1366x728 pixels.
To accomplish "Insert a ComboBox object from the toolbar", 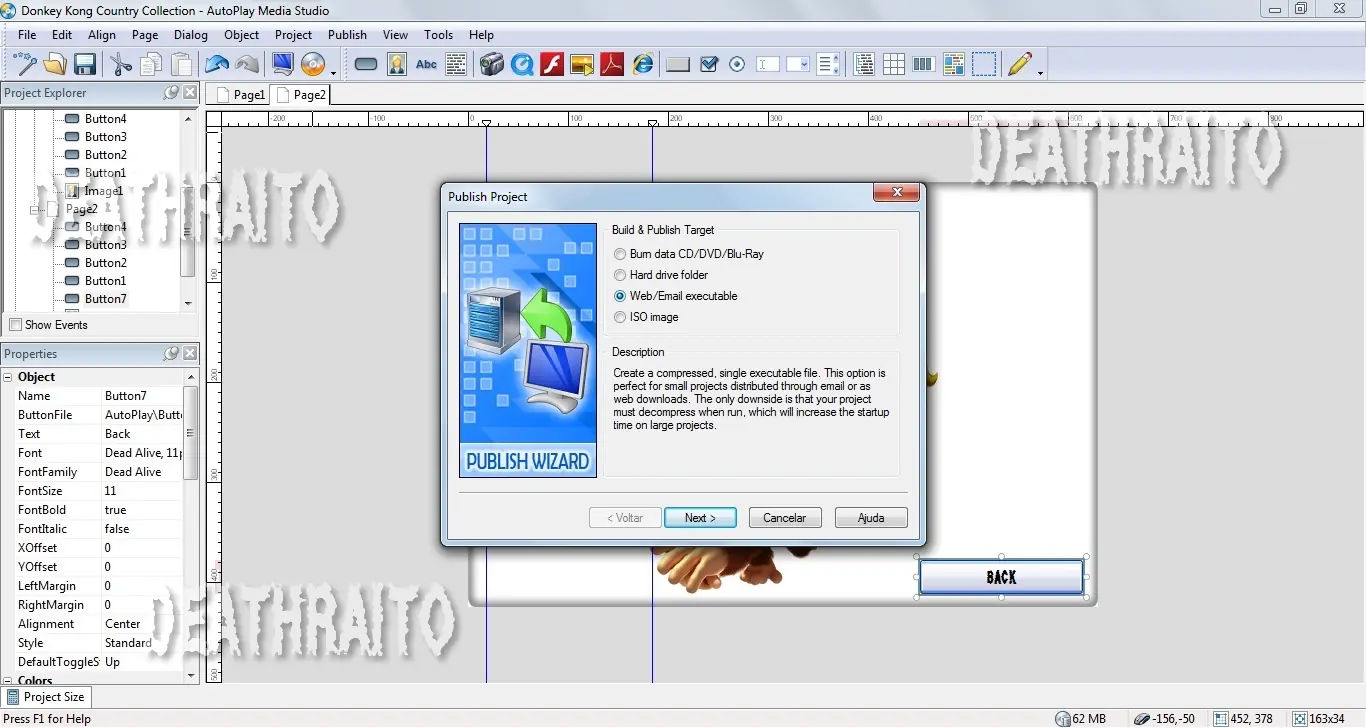I will [798, 65].
